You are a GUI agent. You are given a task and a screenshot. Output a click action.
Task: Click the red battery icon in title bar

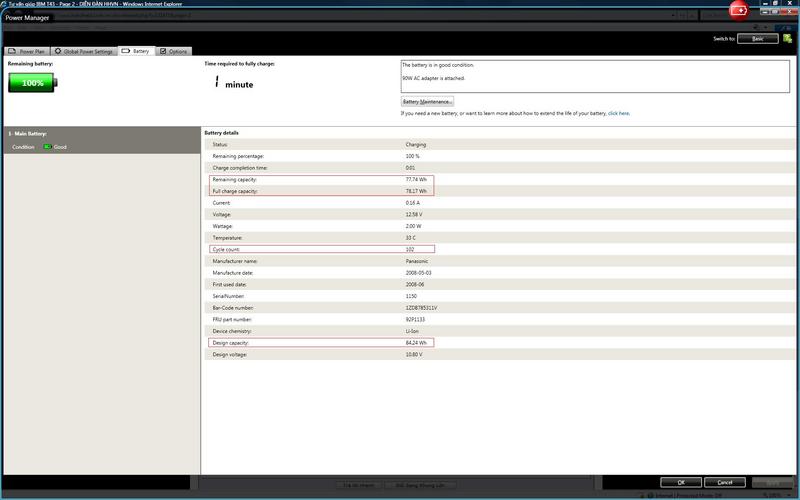(x=739, y=10)
